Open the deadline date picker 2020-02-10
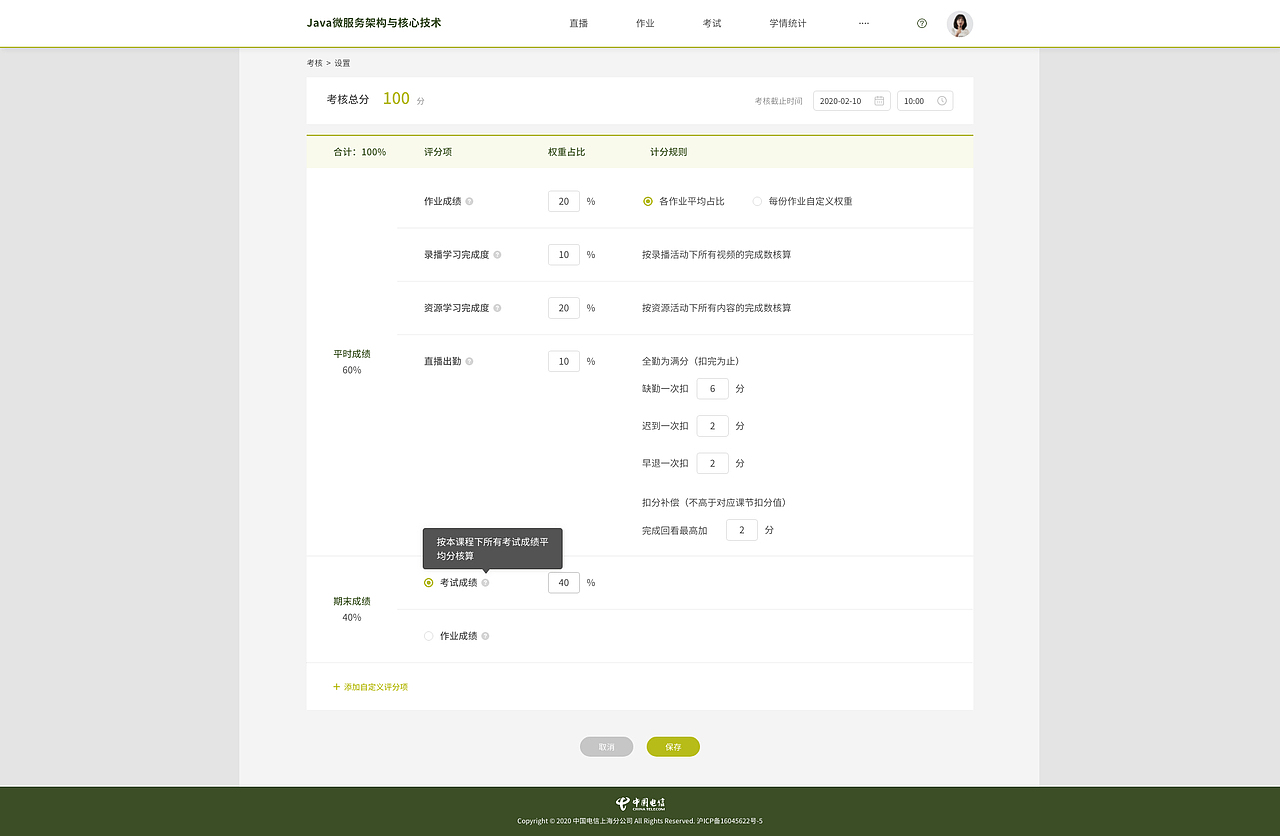Screen dimensions: 1280x836 point(852,101)
